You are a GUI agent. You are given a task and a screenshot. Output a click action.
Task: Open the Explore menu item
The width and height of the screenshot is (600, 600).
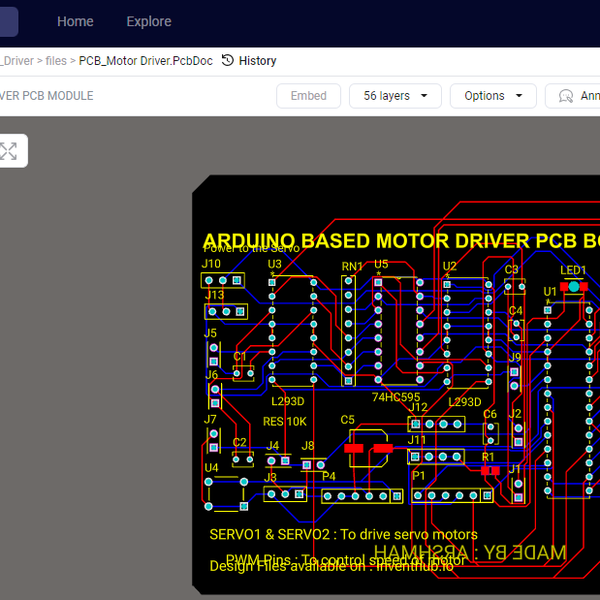[x=148, y=21]
